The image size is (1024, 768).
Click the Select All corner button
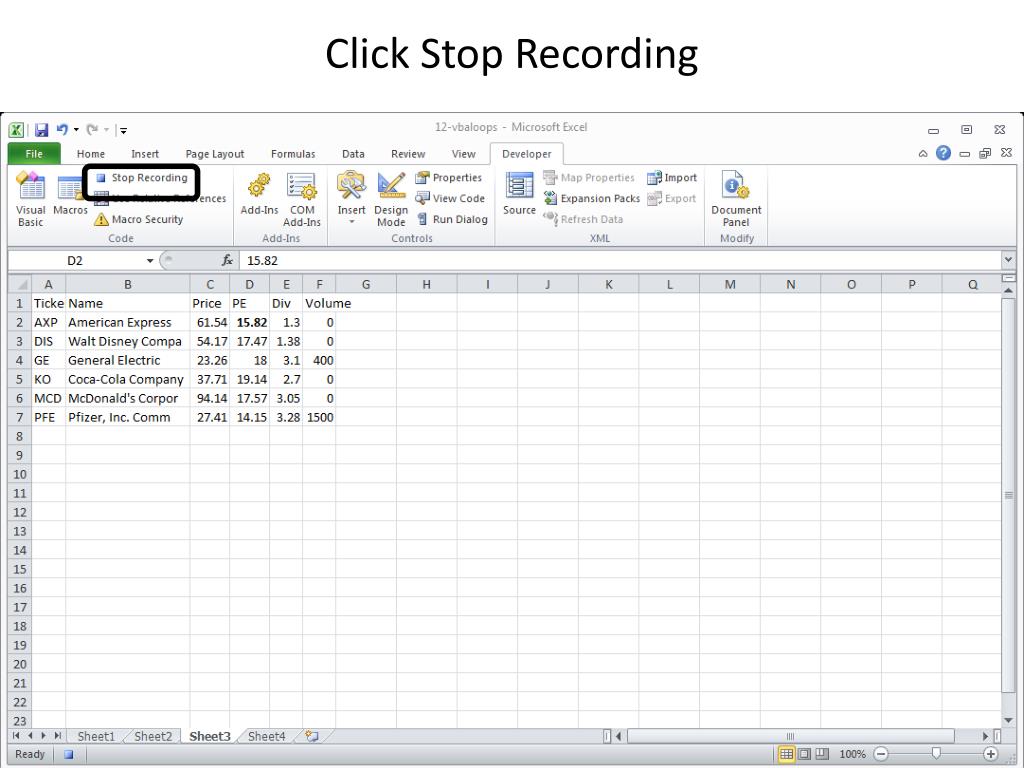[20, 284]
